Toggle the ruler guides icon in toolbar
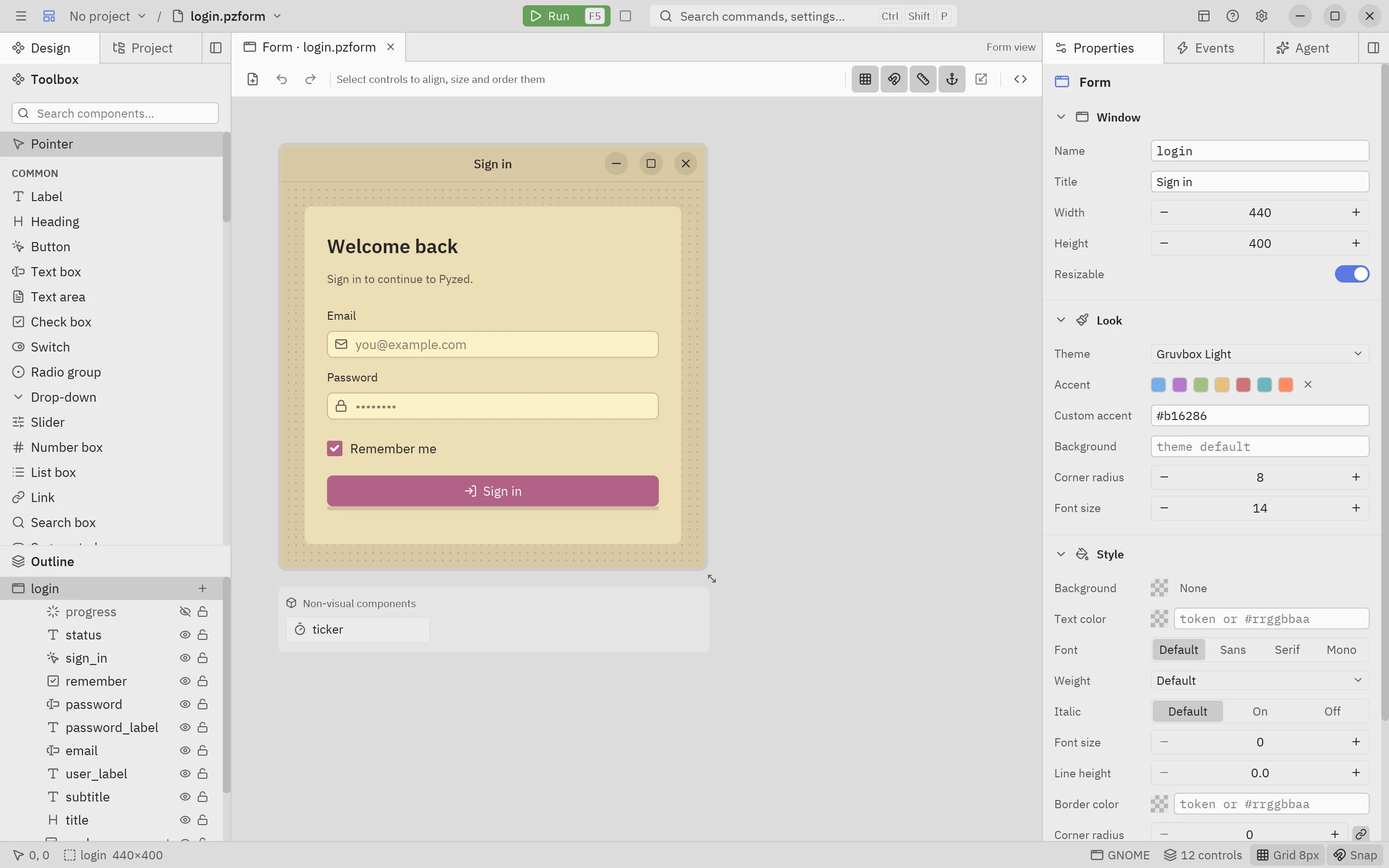Viewport: 1389px width, 868px height. [923, 79]
